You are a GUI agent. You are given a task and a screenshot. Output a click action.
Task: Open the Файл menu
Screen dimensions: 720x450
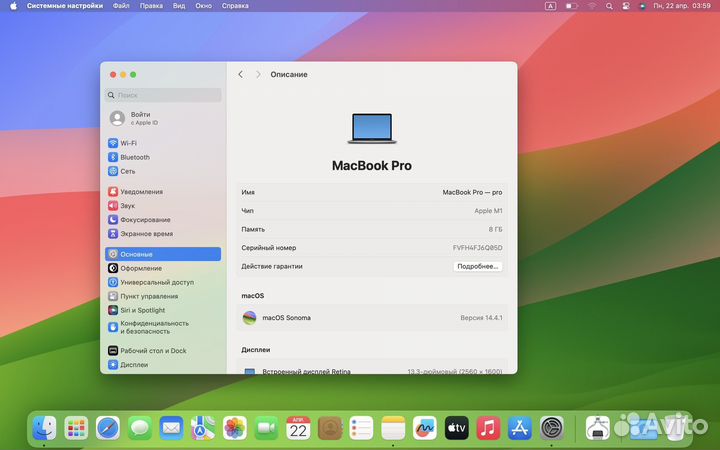pos(121,6)
